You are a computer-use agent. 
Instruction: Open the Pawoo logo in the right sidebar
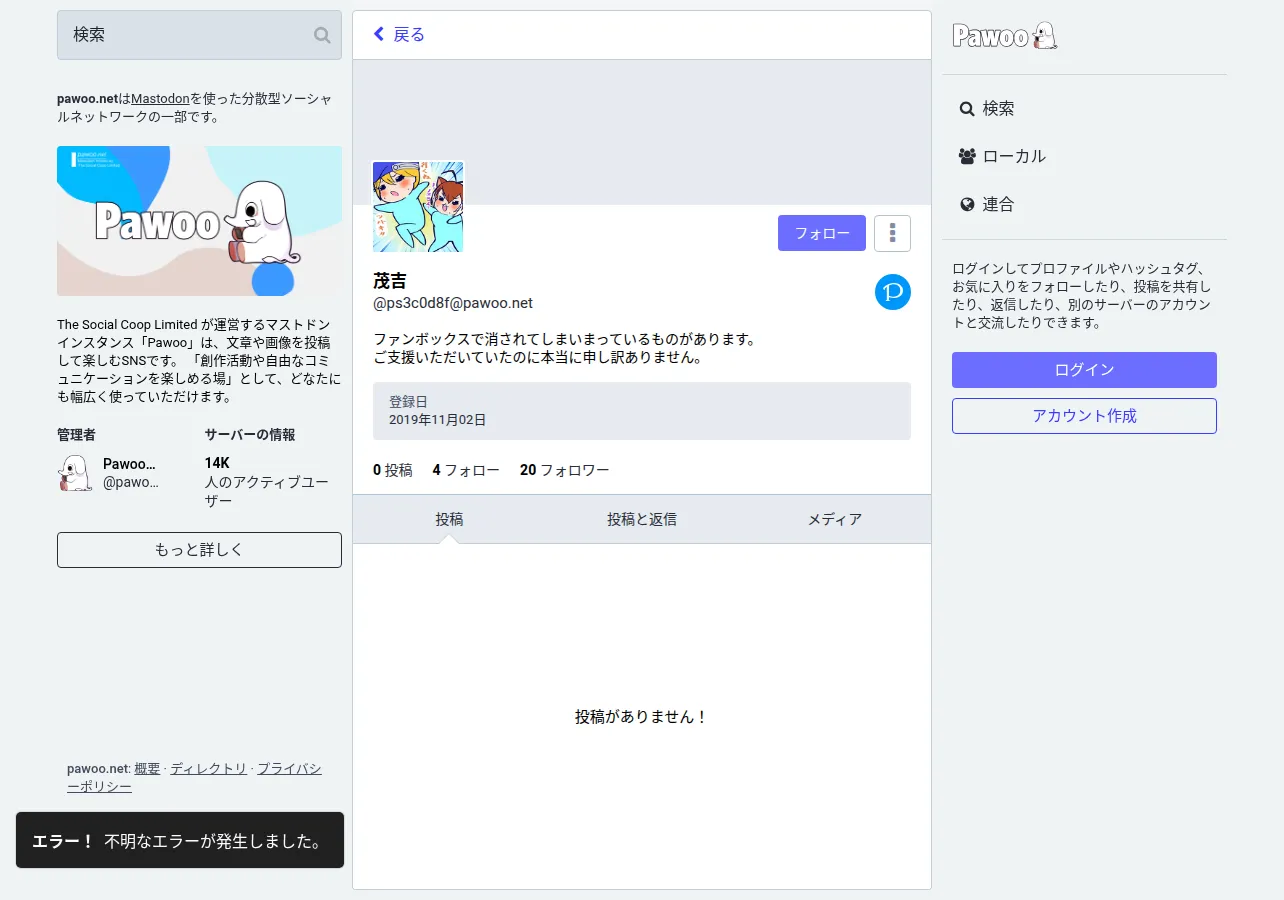click(1005, 36)
